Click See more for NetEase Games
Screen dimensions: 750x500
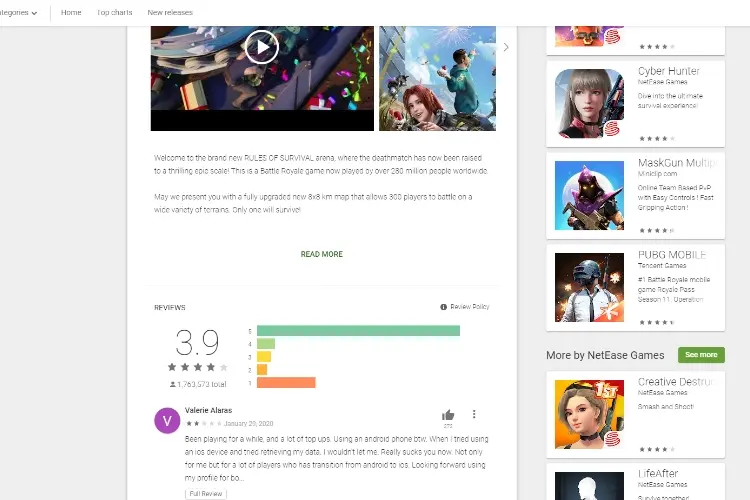[701, 355]
